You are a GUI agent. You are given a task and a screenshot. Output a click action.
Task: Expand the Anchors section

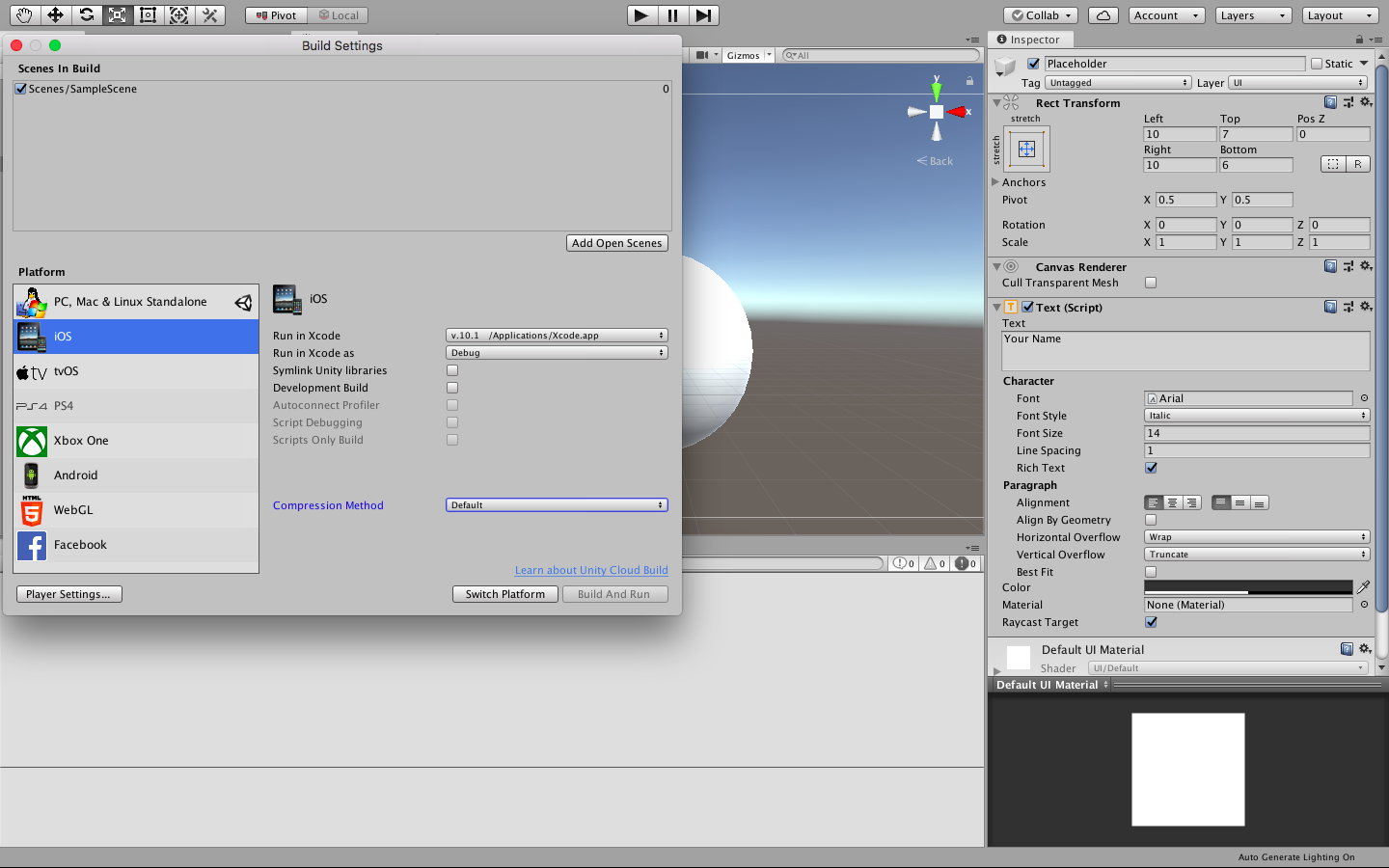click(x=995, y=182)
